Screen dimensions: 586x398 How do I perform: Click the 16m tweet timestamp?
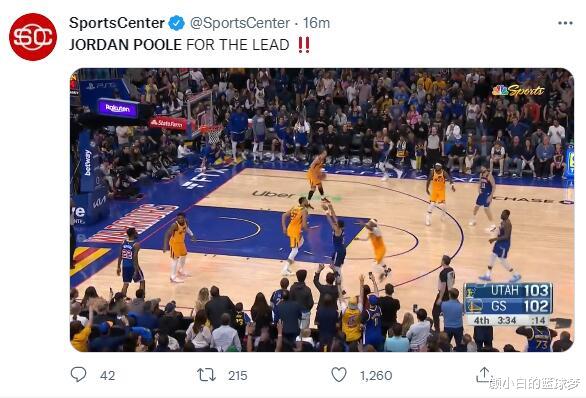point(316,23)
